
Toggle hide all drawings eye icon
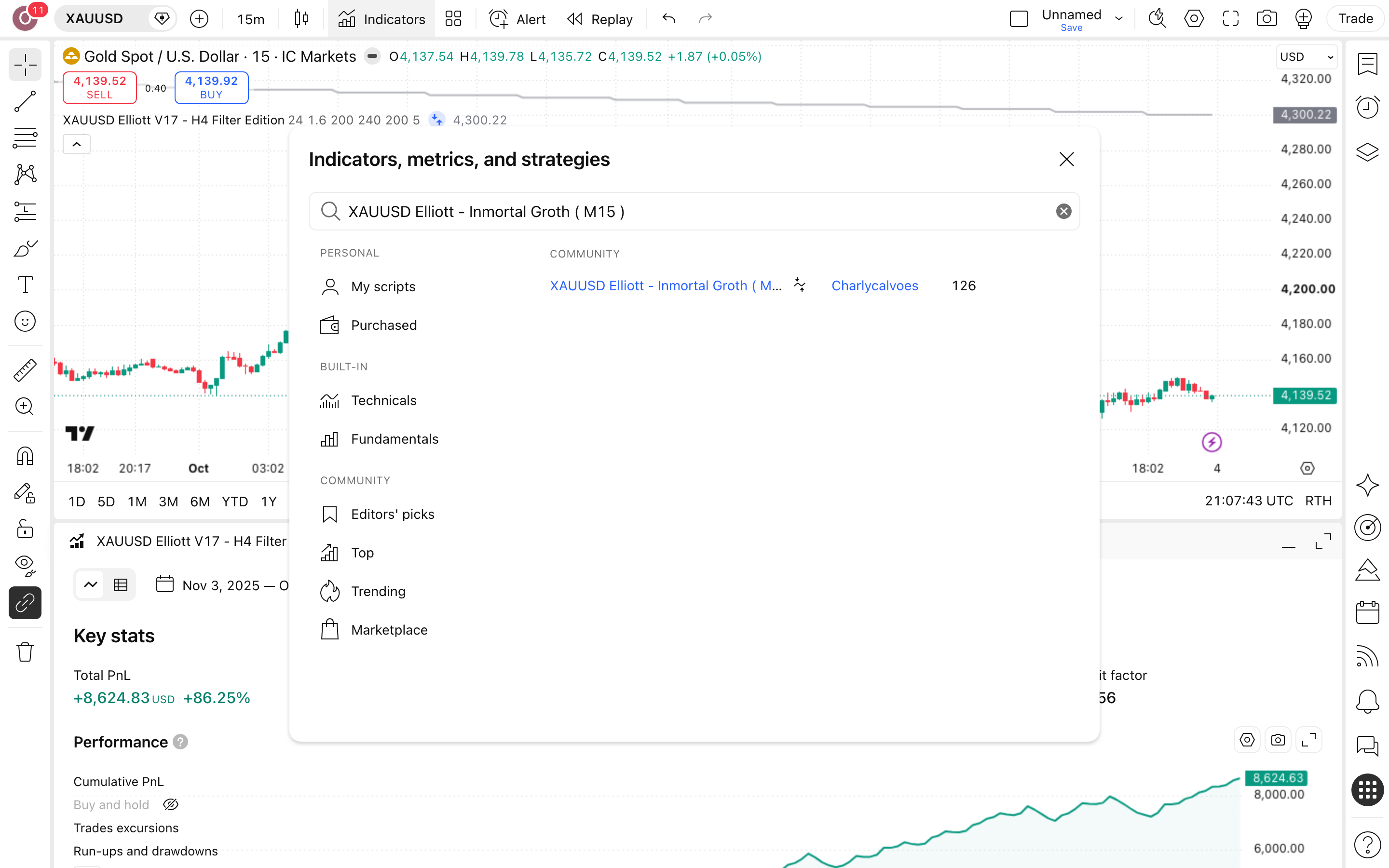[25, 566]
